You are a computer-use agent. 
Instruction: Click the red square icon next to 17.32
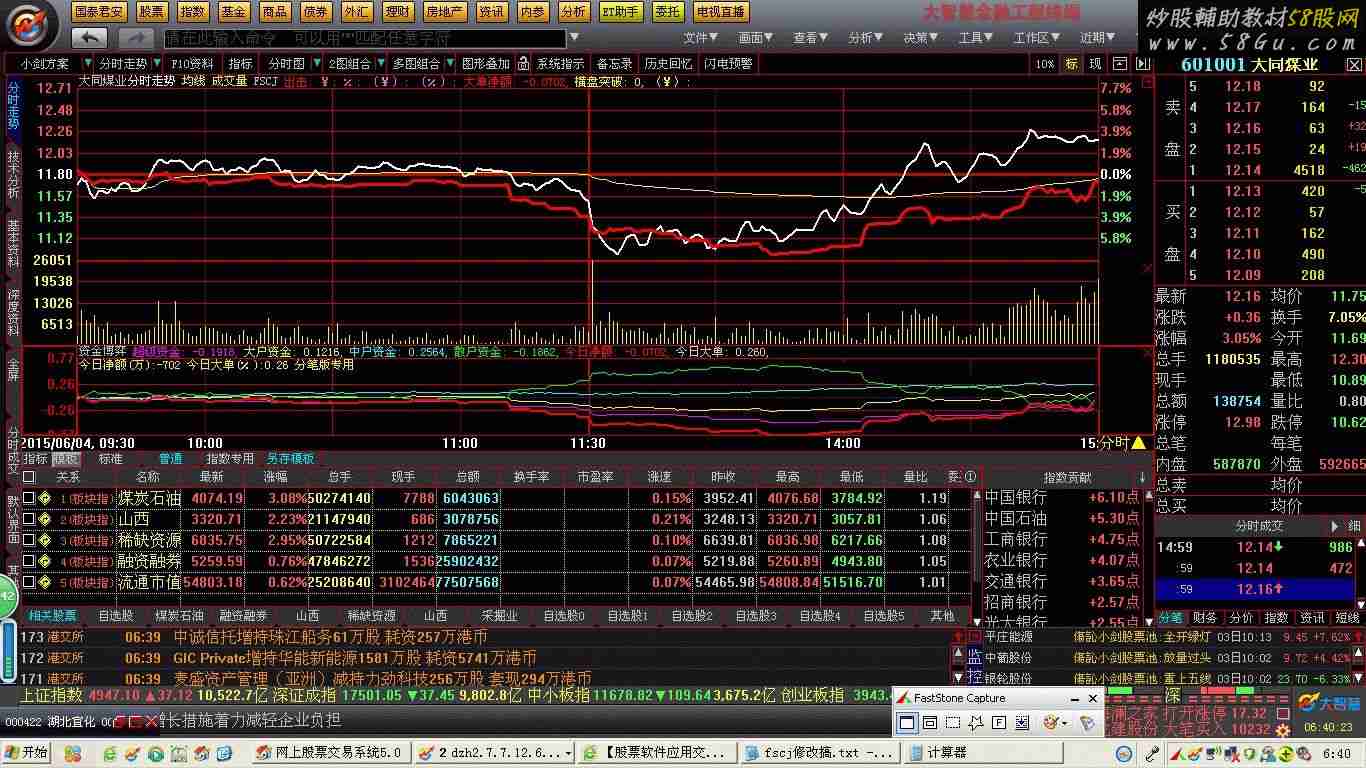[x=1281, y=714]
